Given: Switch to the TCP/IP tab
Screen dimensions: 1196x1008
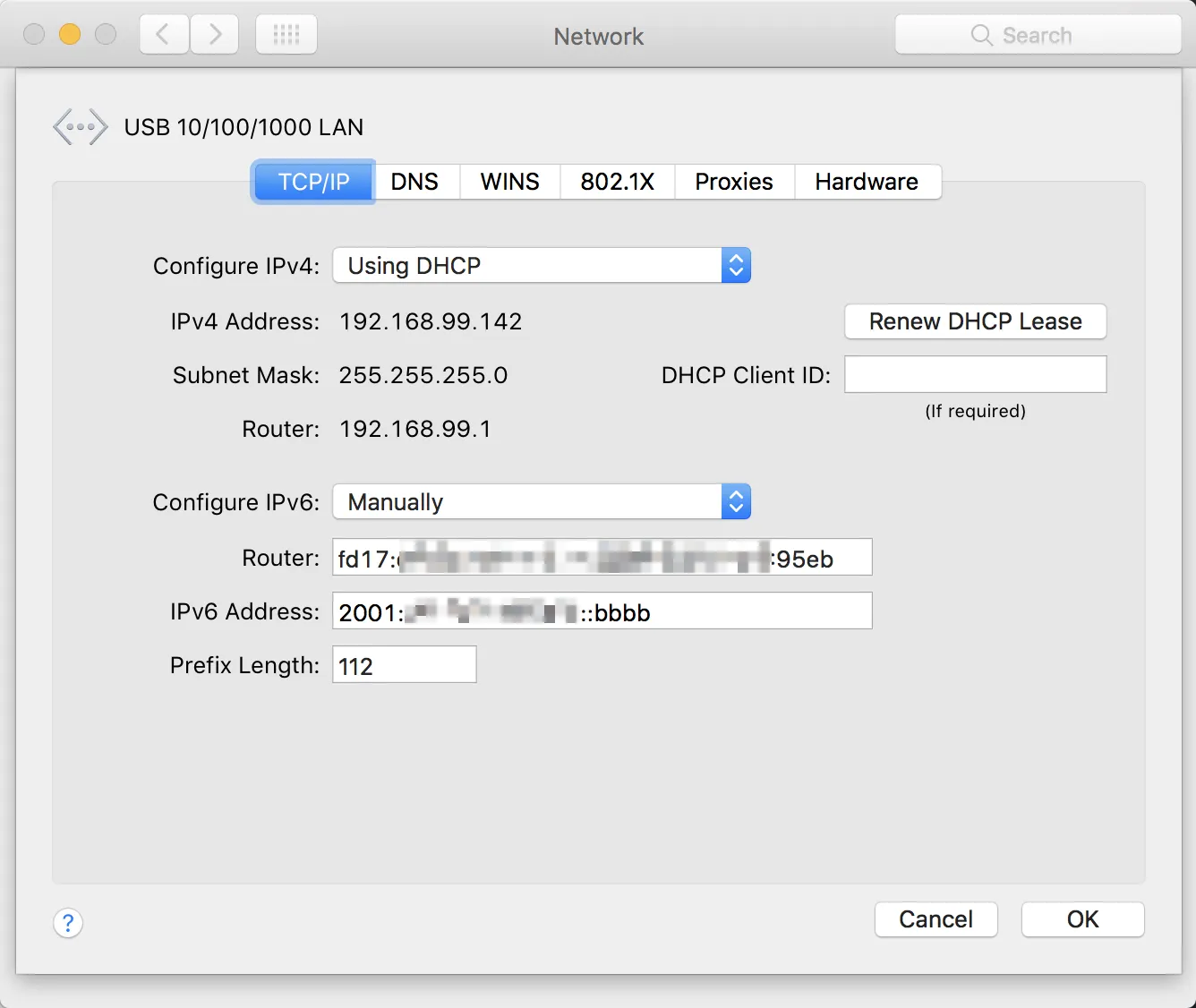Looking at the screenshot, I should point(313,182).
